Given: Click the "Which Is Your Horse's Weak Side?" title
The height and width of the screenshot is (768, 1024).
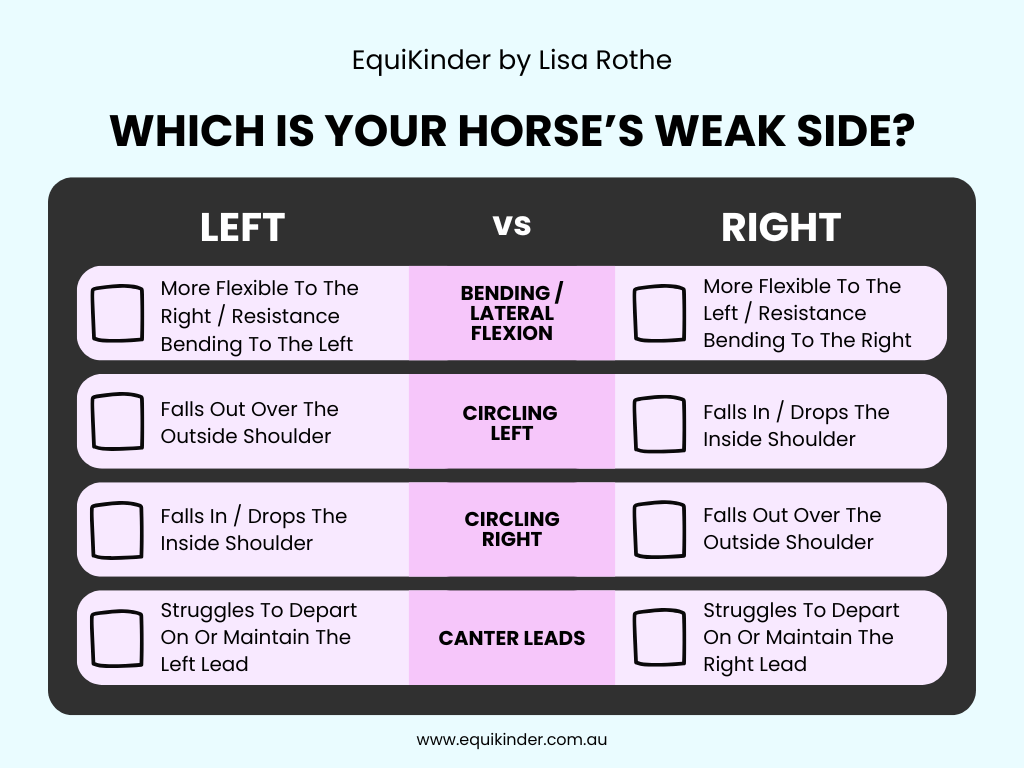Looking at the screenshot, I should coord(512,131).
